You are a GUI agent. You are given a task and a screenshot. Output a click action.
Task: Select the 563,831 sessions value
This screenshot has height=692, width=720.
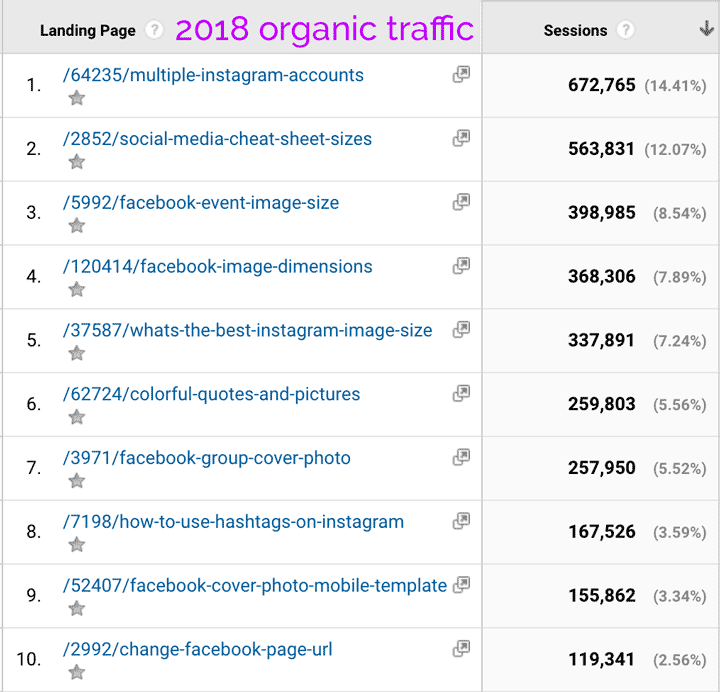(602, 149)
